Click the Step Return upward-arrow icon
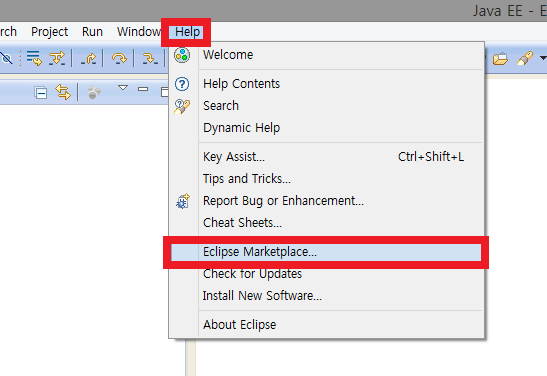 [89, 58]
